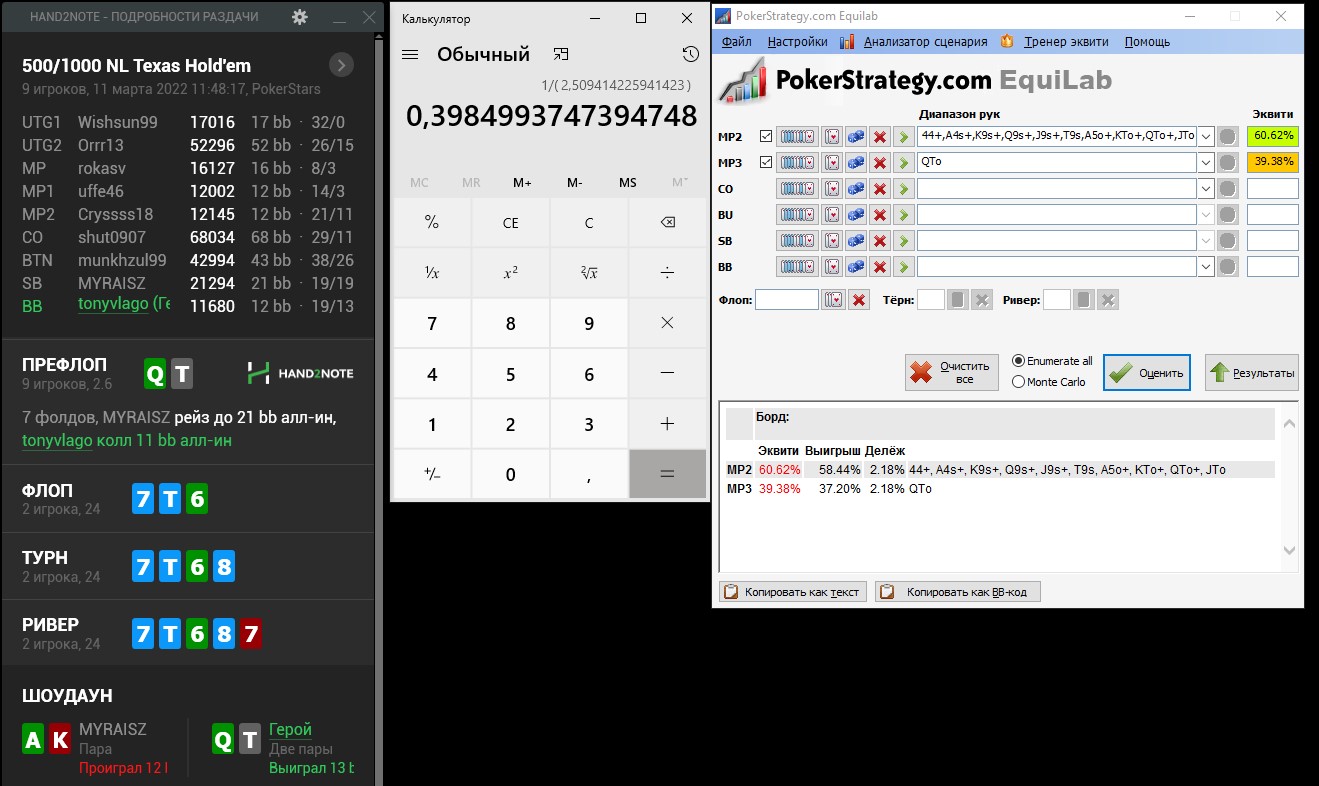
Task: Click BB green arrow icon
Action: [903, 266]
